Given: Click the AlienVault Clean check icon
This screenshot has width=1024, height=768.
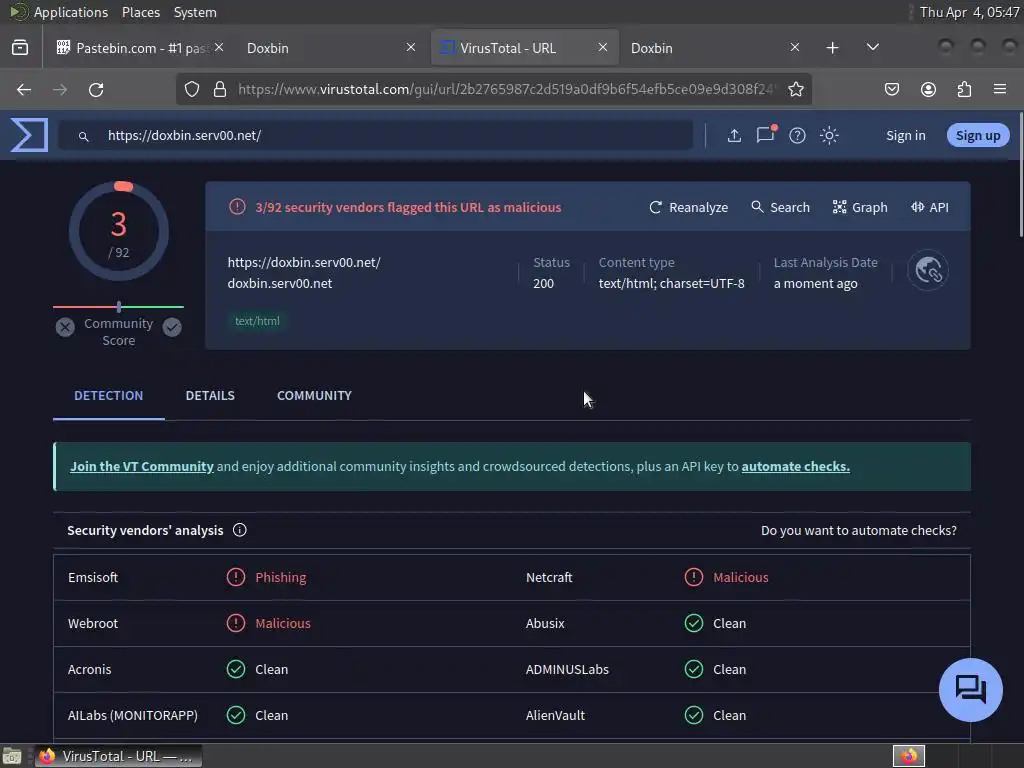Looking at the screenshot, I should (694, 715).
